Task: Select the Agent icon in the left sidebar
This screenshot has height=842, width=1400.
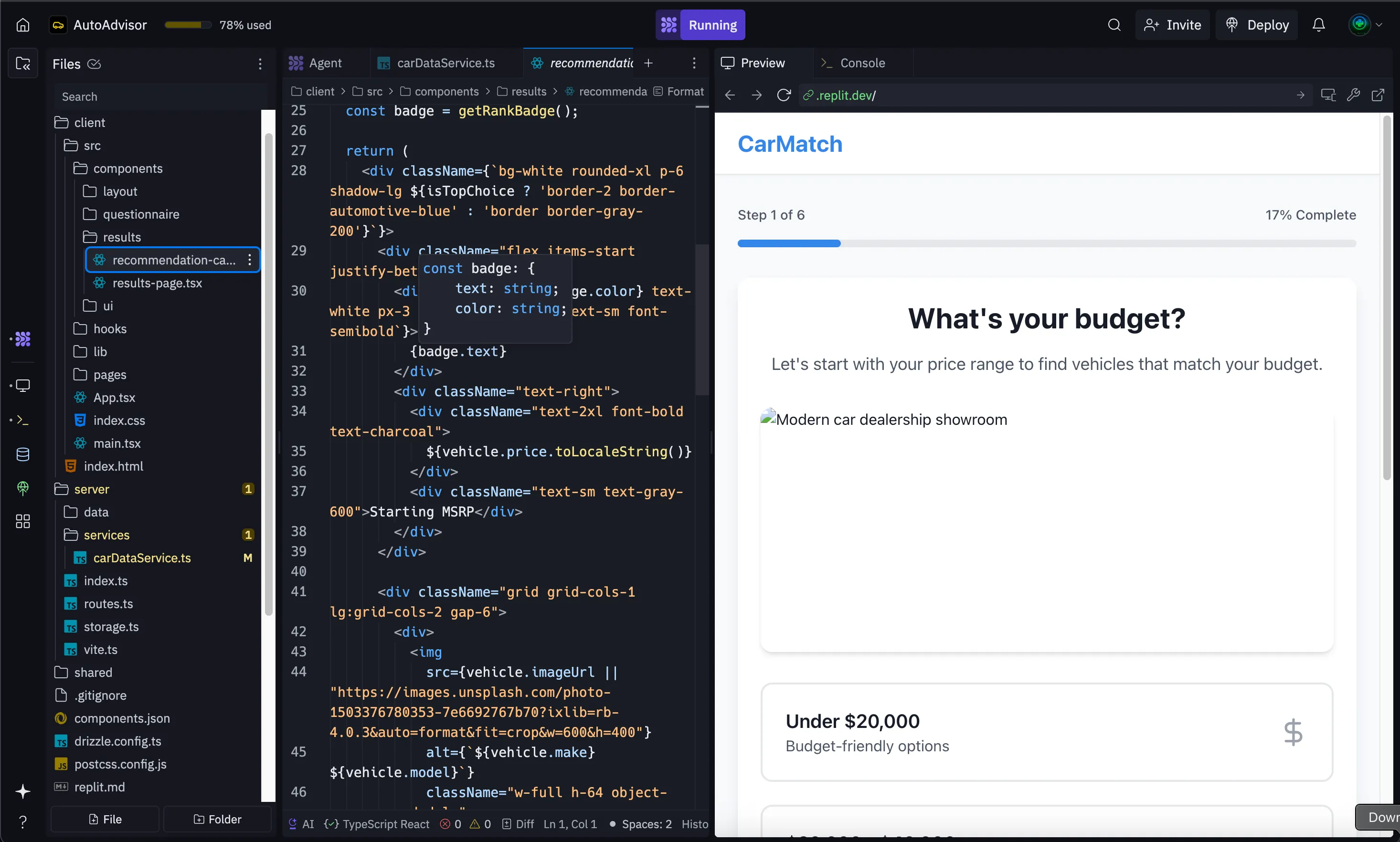Action: click(x=23, y=339)
